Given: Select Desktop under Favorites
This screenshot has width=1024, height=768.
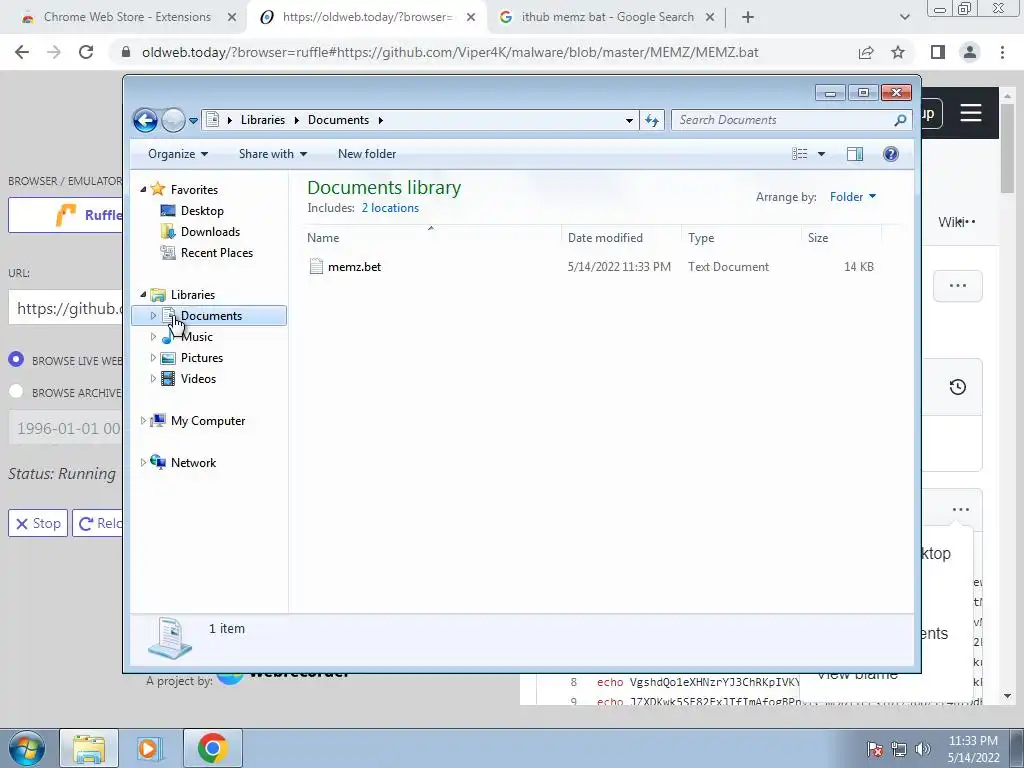Looking at the screenshot, I should click(202, 211).
